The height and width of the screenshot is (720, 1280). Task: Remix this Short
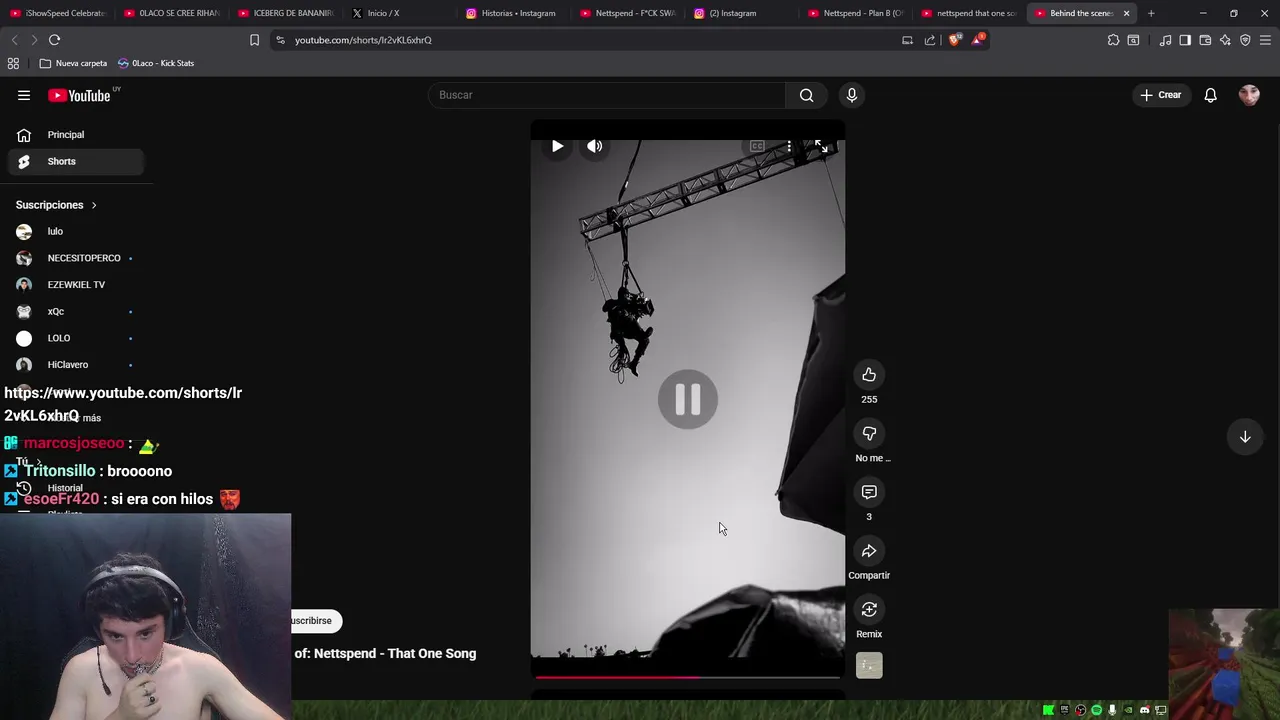[x=869, y=610]
